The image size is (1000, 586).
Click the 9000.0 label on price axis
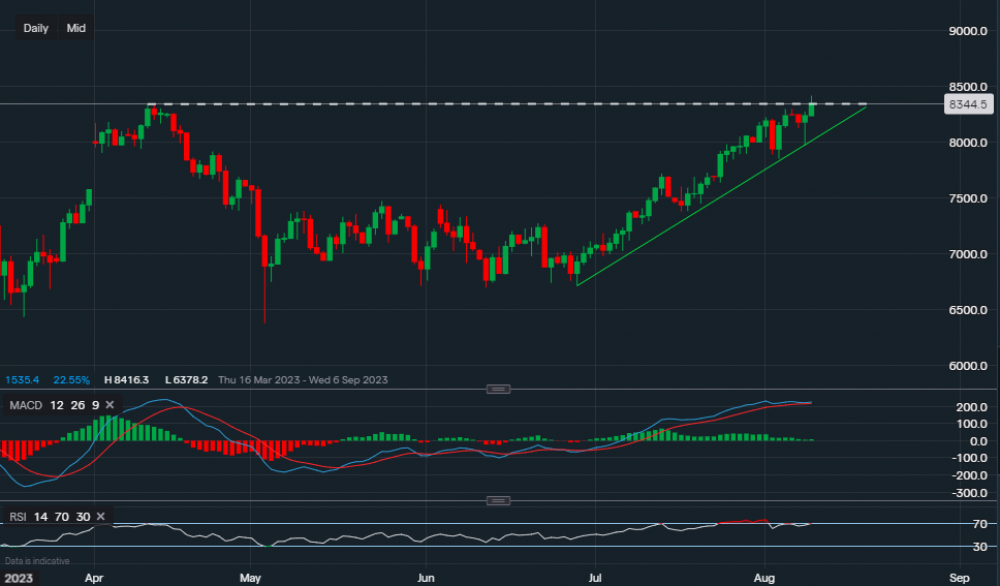(x=968, y=31)
